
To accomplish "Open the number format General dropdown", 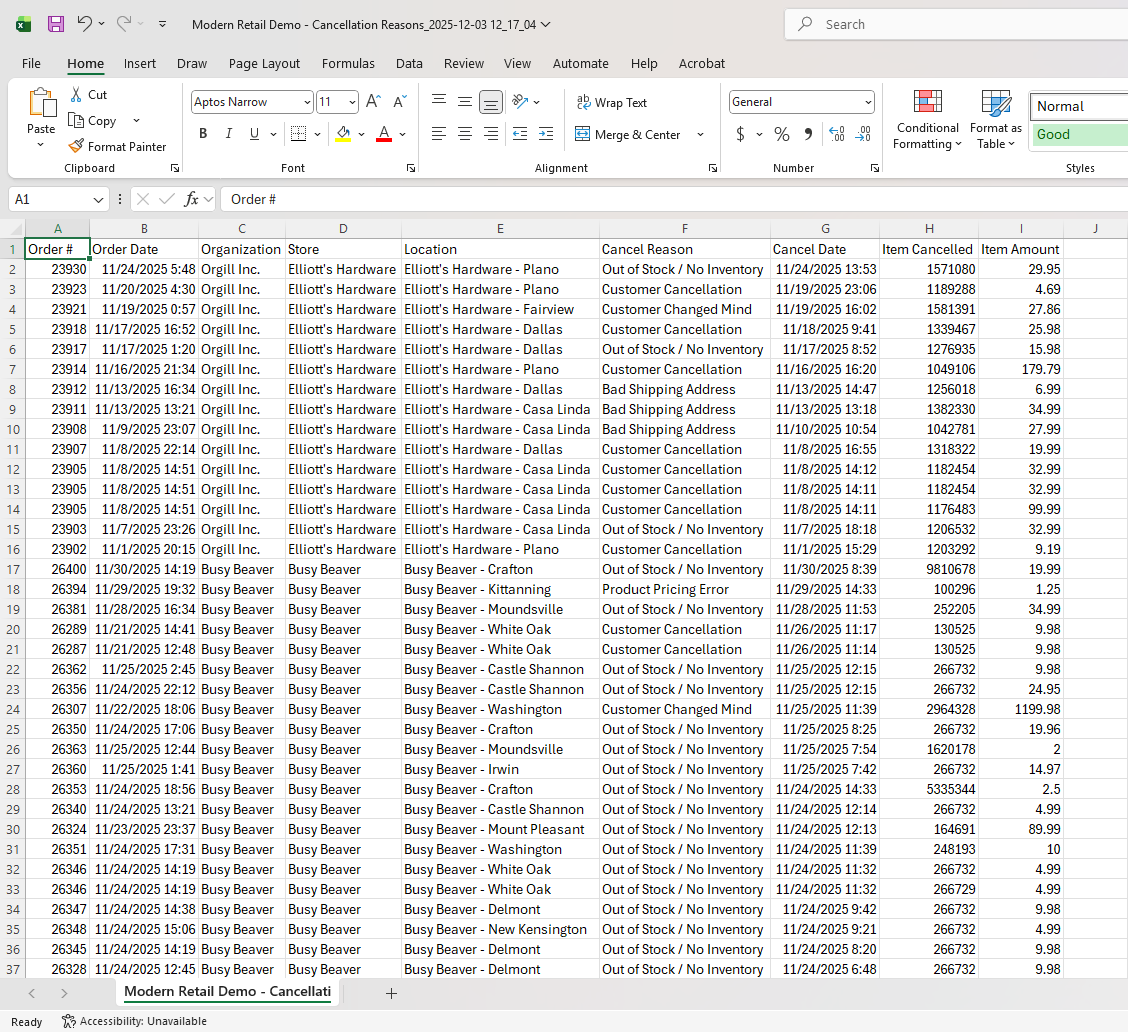I will coord(868,102).
